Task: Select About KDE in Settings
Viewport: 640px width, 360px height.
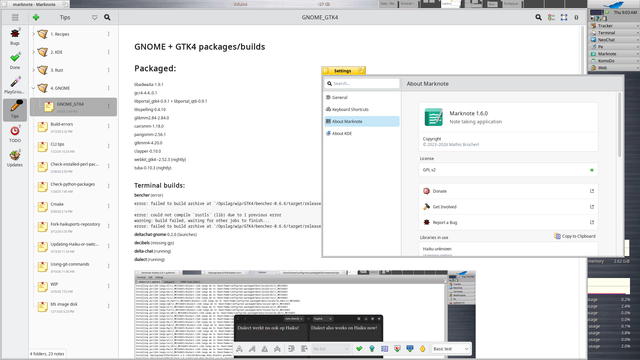Action: 362,133
